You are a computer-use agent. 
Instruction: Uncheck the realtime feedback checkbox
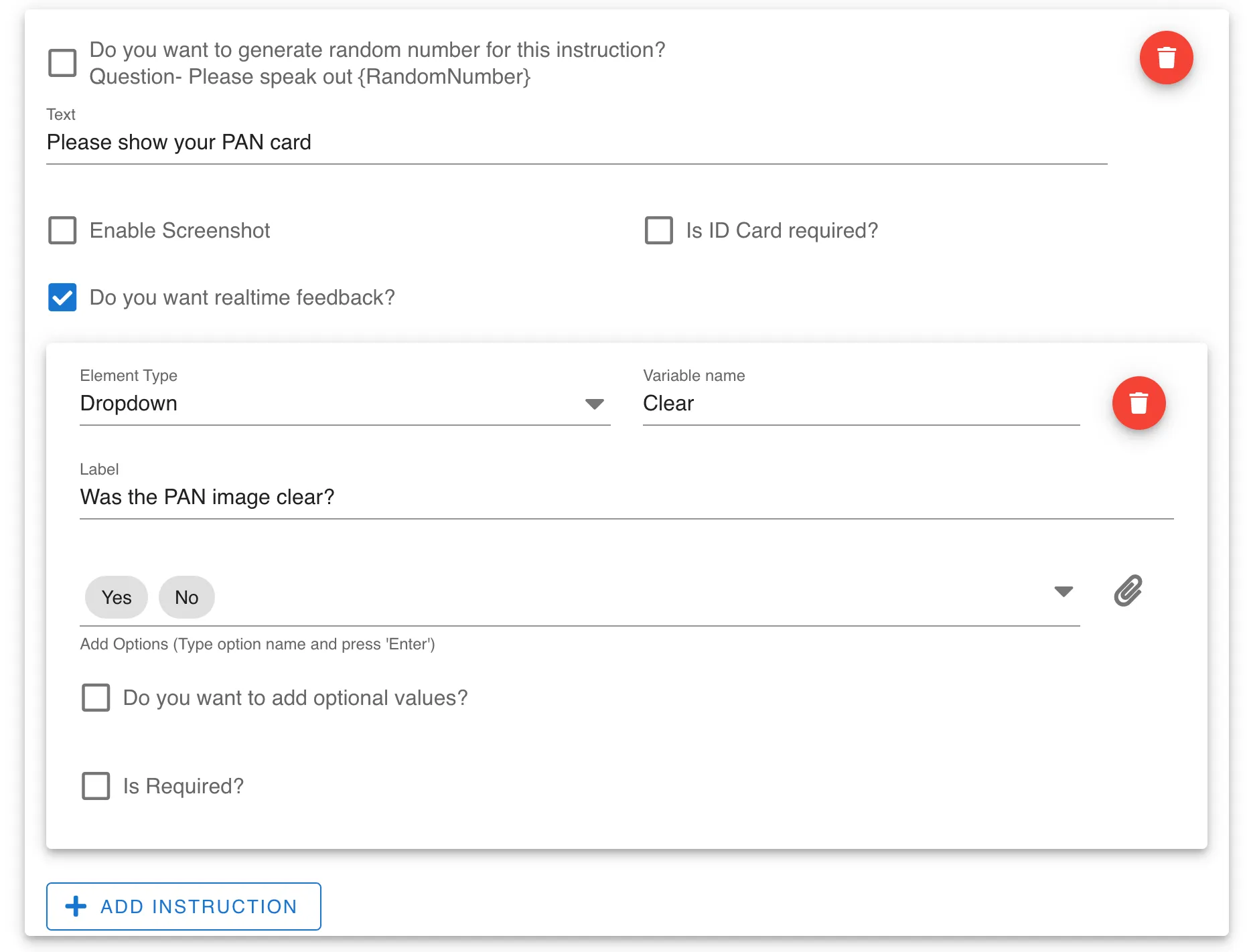62,297
